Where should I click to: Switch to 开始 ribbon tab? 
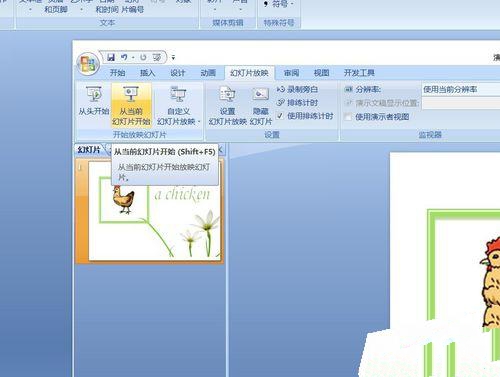tap(117, 73)
